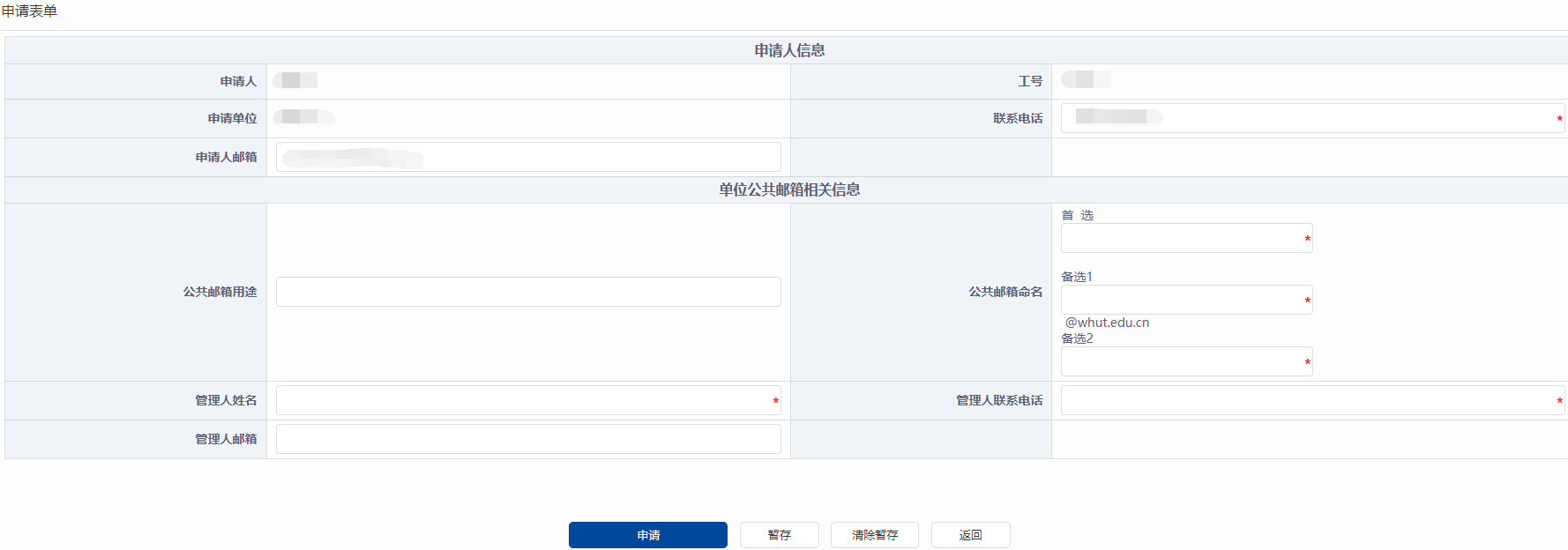Click the blurred 申请单位 value

pyautogui.click(x=302, y=117)
